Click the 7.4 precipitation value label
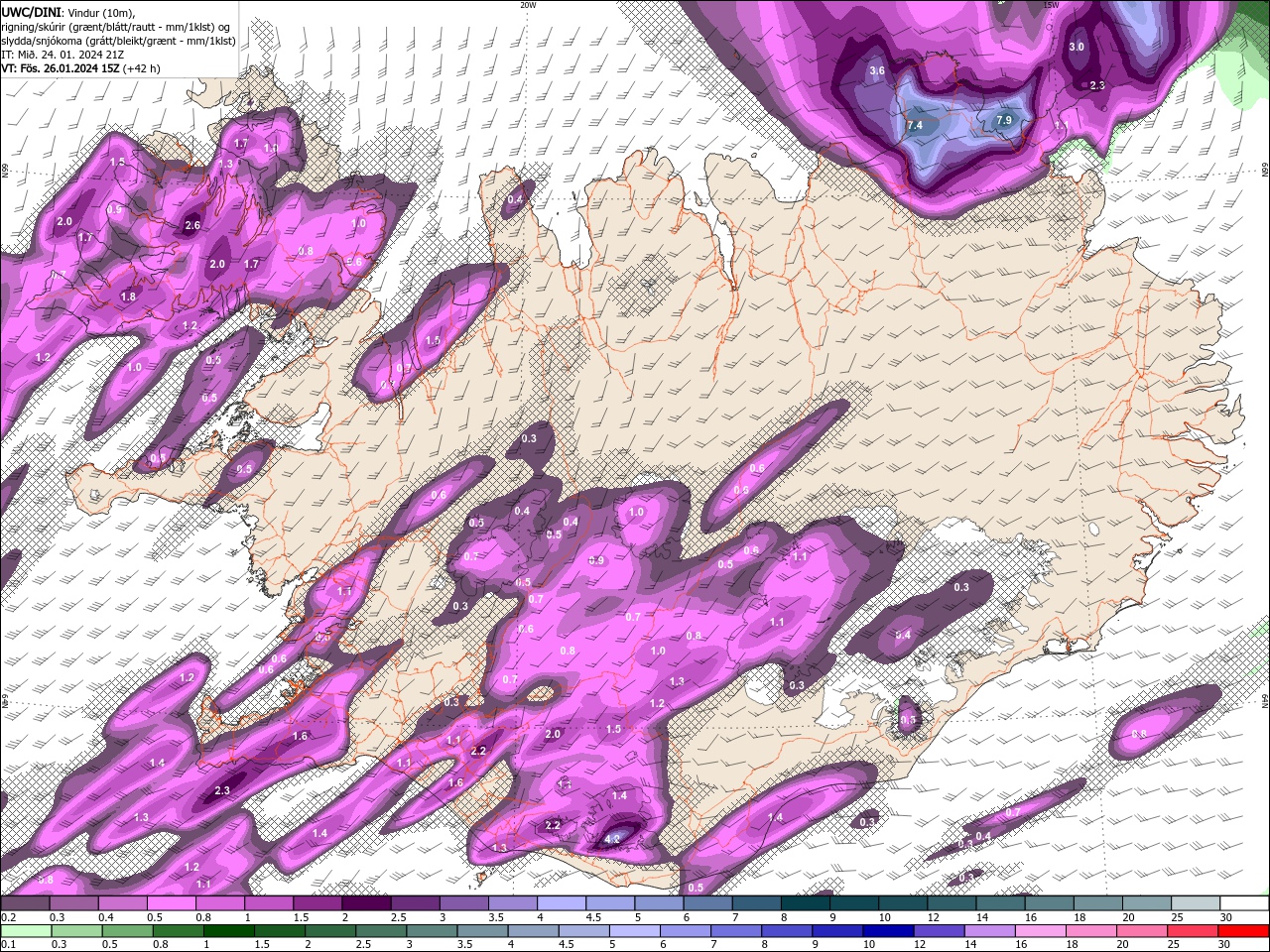Viewport: 1270px width, 952px height. (x=915, y=126)
